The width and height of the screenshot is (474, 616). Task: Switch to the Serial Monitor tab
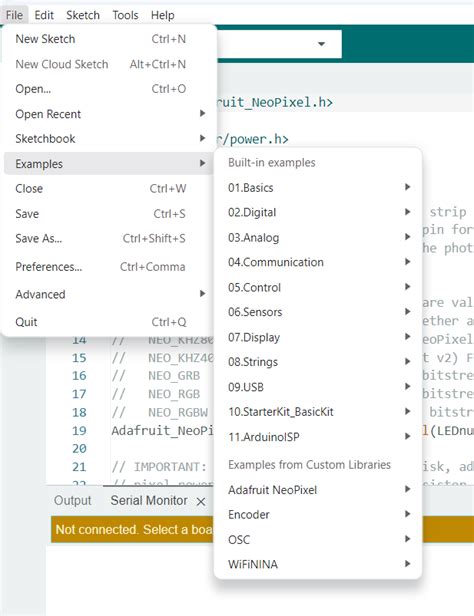[149, 500]
